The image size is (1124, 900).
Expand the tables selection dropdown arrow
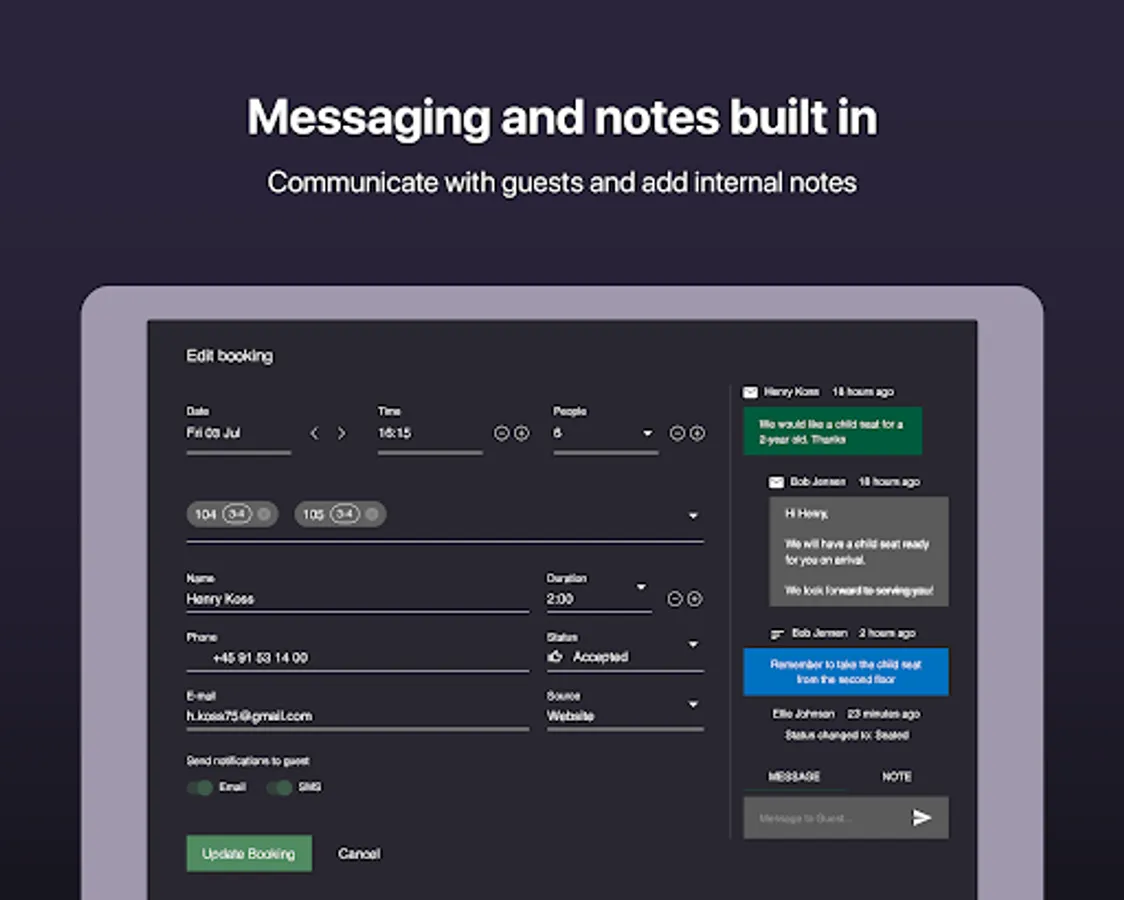coord(693,515)
